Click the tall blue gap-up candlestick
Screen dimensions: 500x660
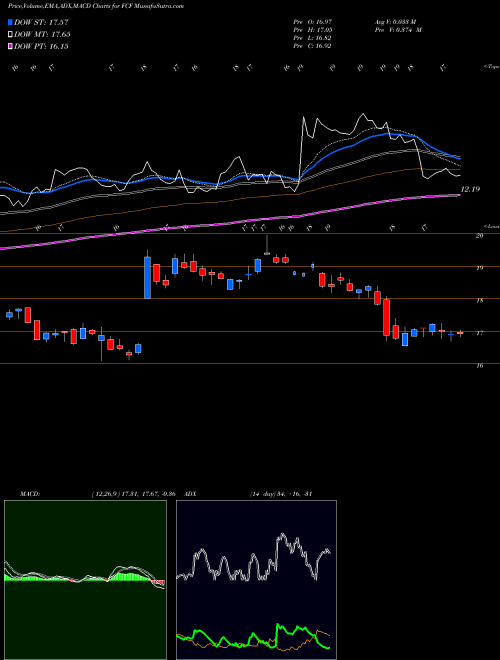(147, 277)
